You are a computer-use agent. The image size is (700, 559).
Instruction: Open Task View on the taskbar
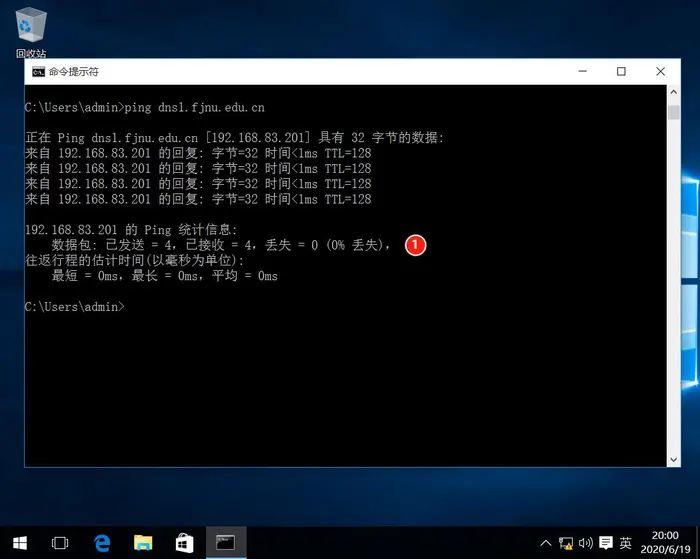(60, 543)
